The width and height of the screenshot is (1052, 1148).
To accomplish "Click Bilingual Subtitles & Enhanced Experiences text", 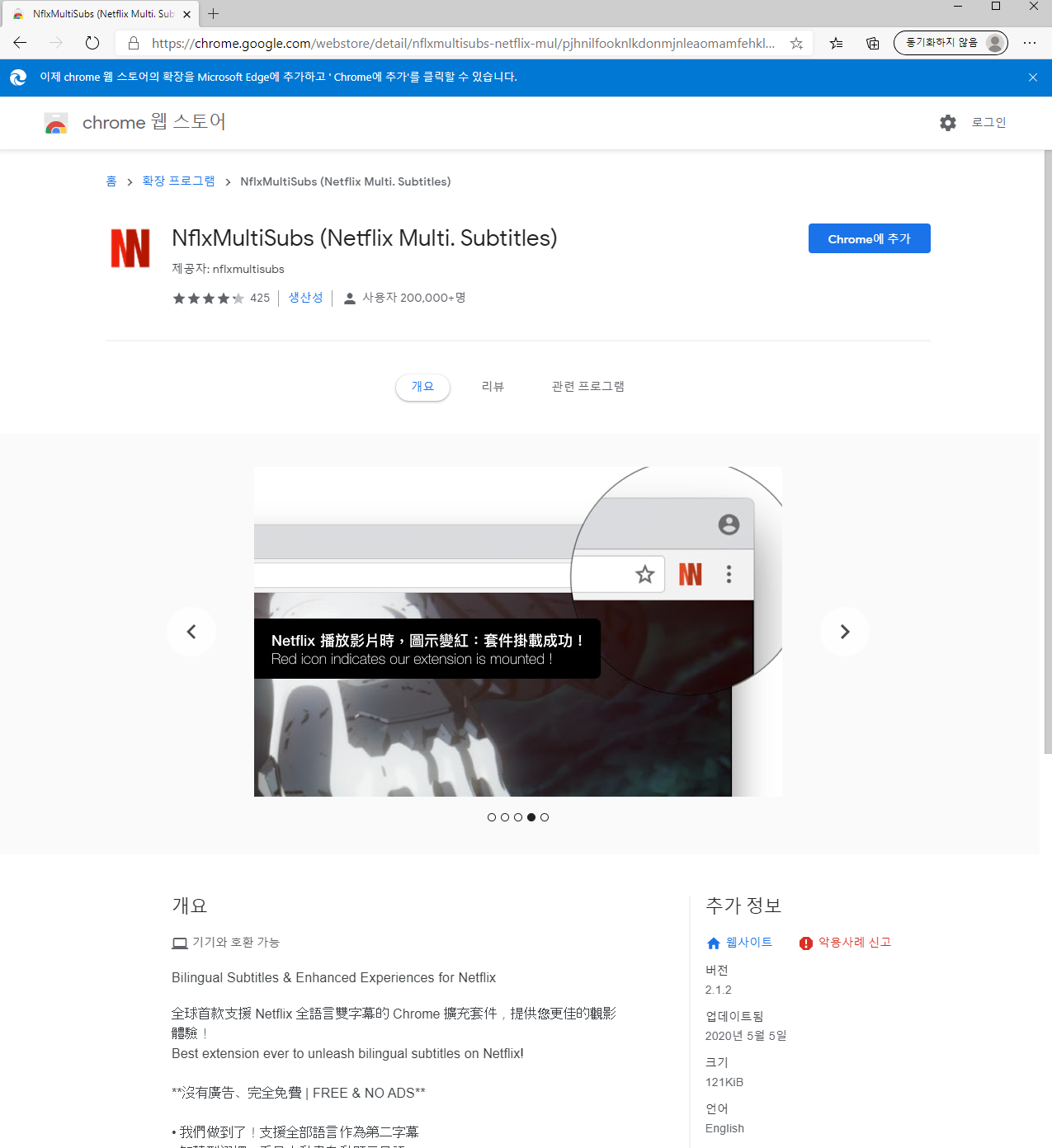I will click(x=333, y=977).
